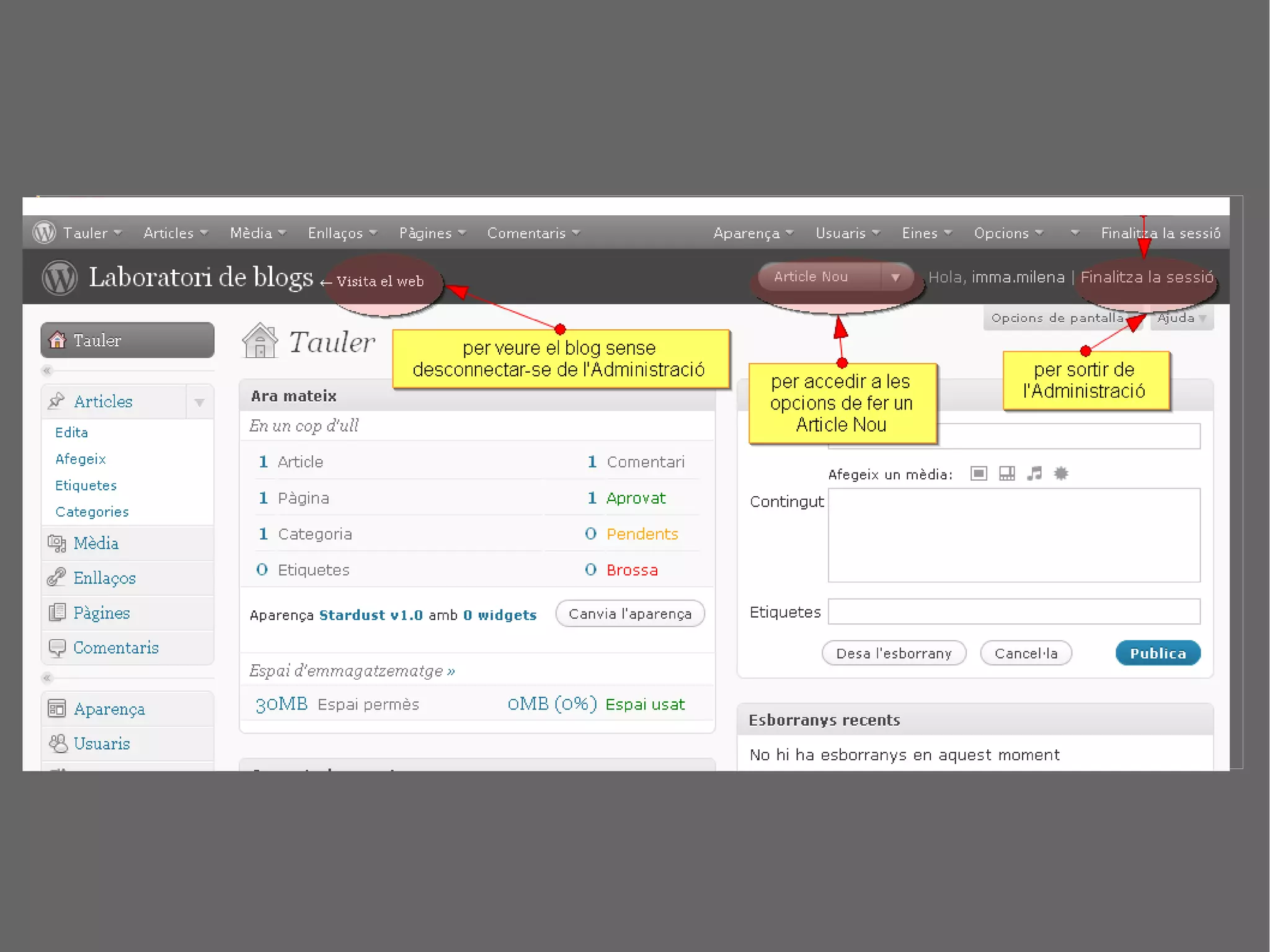Collapse the sidebar using arrow below Tauler

[x=47, y=371]
